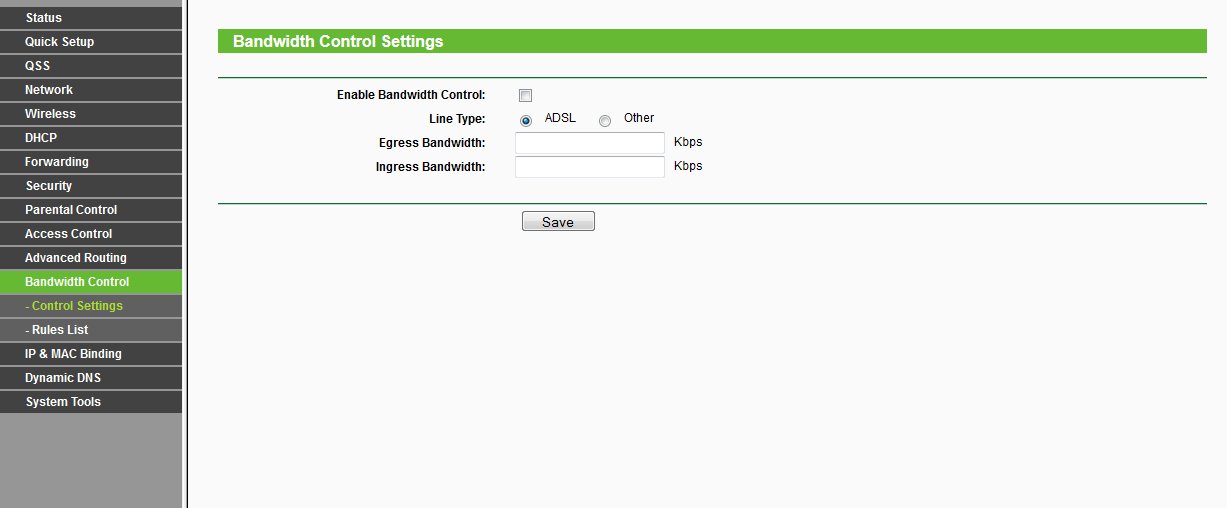Open the QSS sidebar entry

tap(38, 66)
